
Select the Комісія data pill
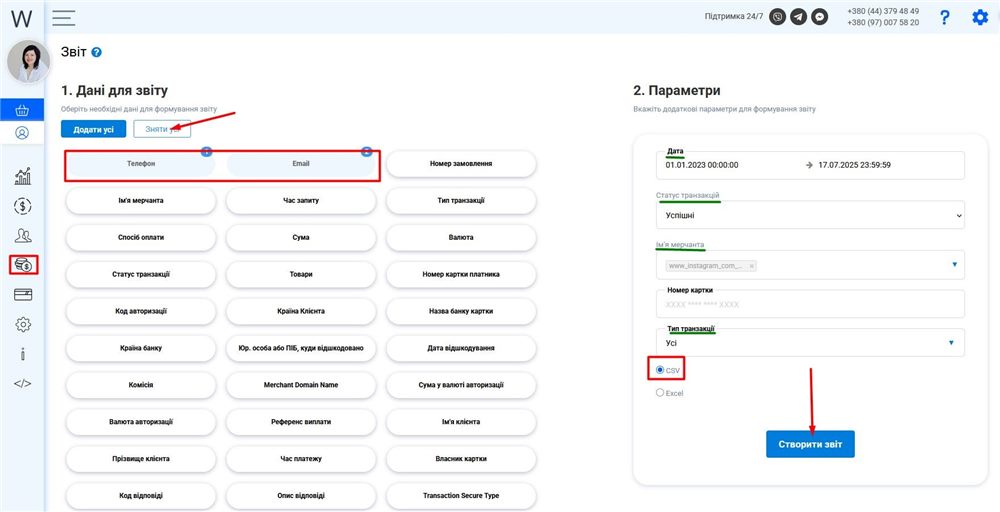(x=141, y=385)
